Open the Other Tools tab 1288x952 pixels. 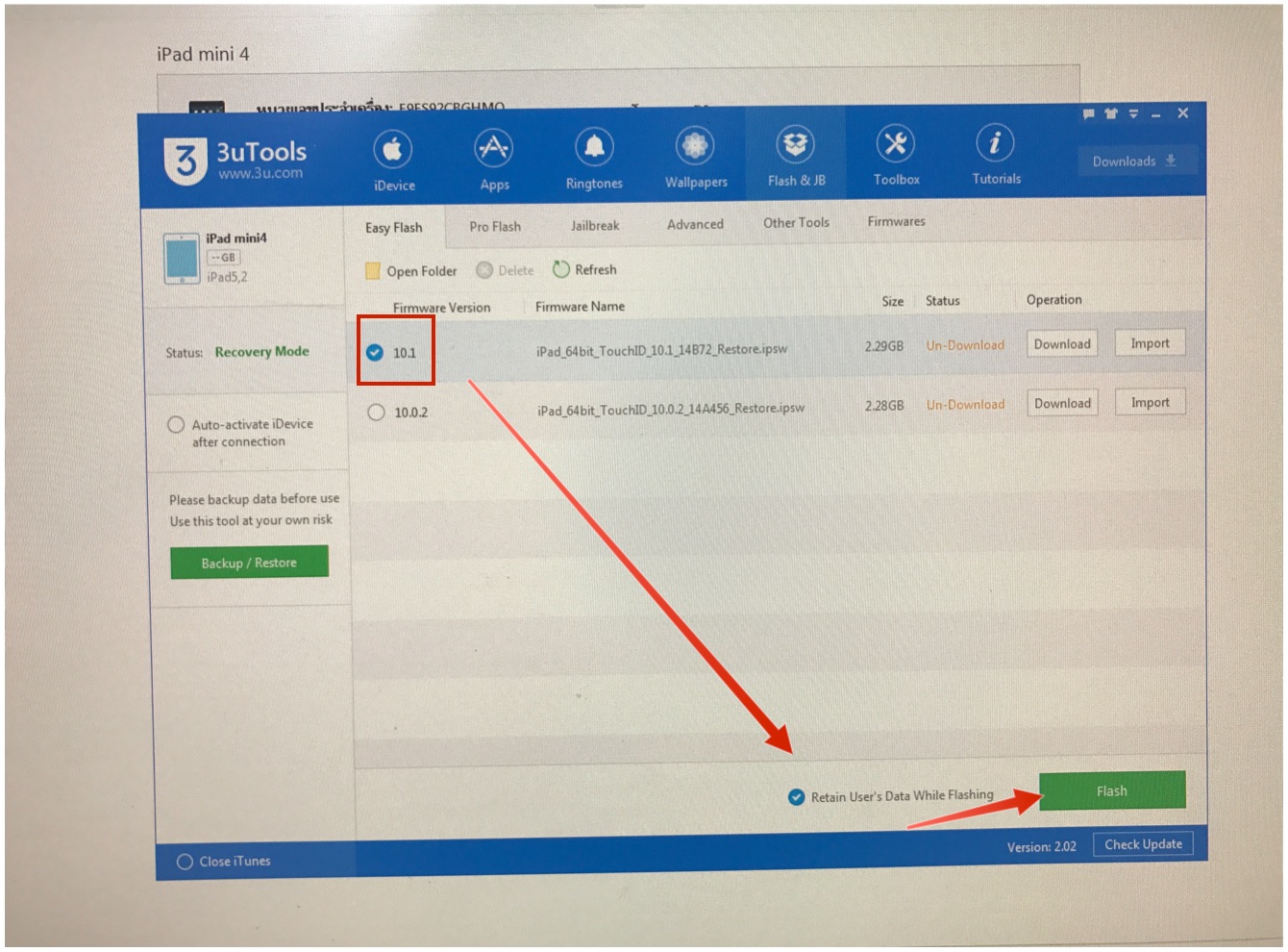796,222
